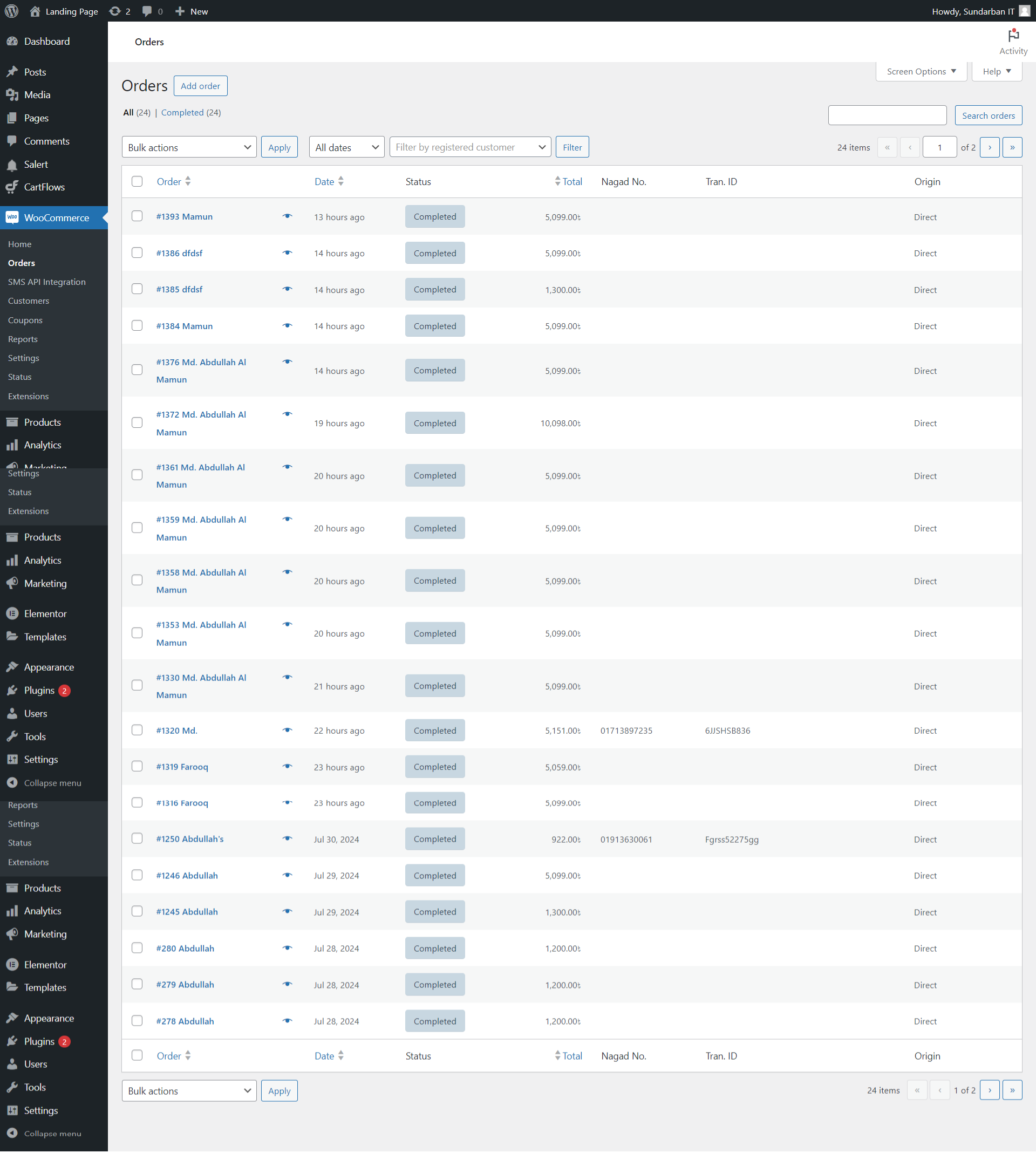1036x1153 pixels.
Task: Expand the All dates filter dropdown
Action: coord(346,147)
